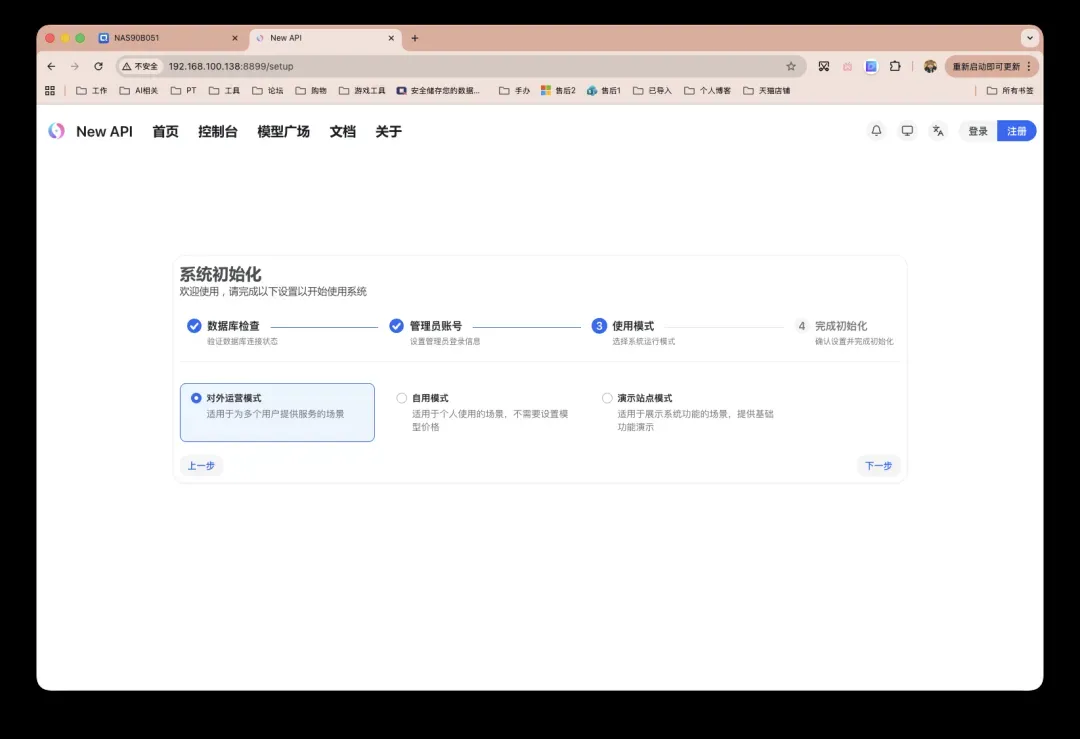Choose the 演示站点模式 radio option
The image size is (1080, 739).
pos(607,398)
